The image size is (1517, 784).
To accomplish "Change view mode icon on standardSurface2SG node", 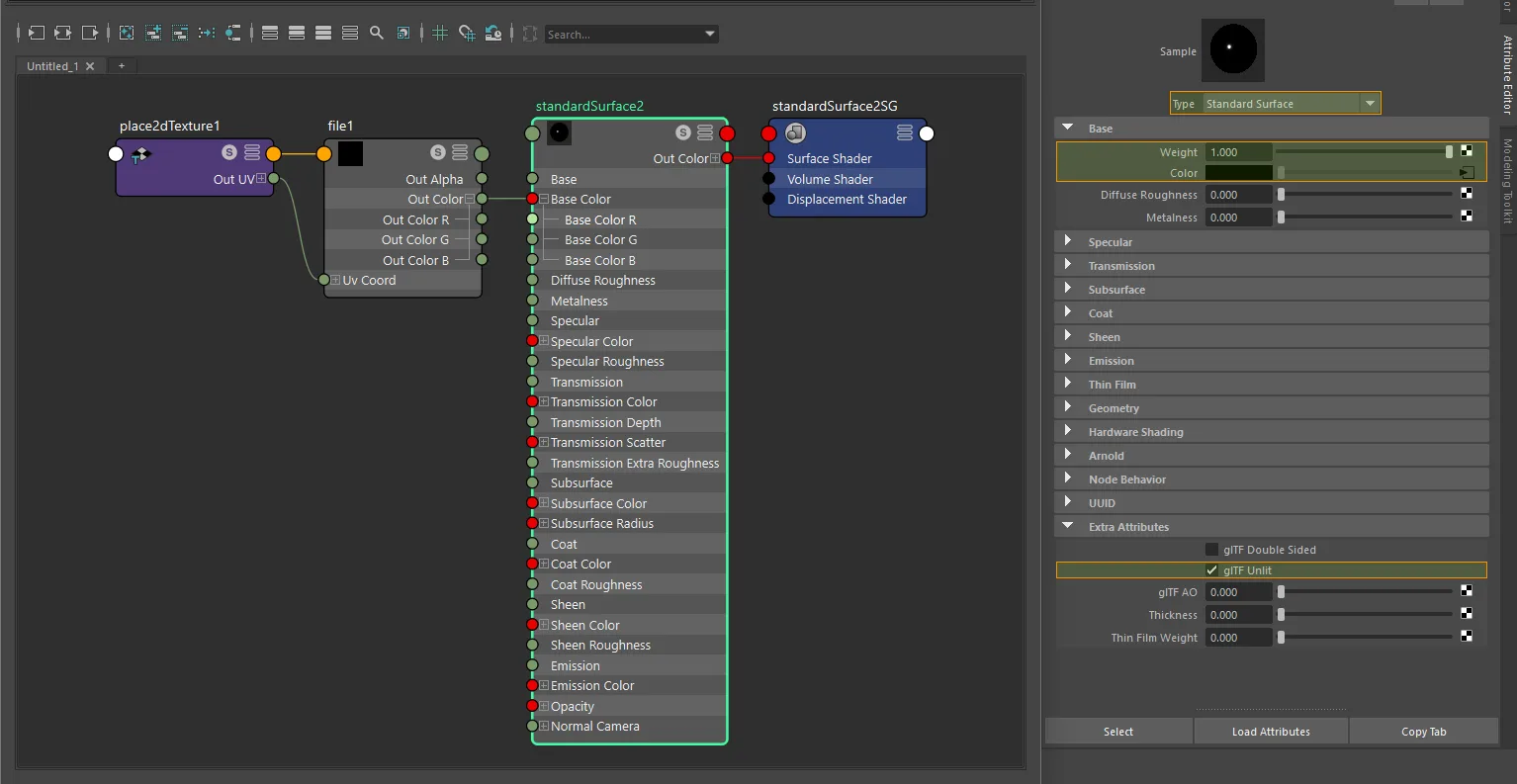I will point(905,132).
